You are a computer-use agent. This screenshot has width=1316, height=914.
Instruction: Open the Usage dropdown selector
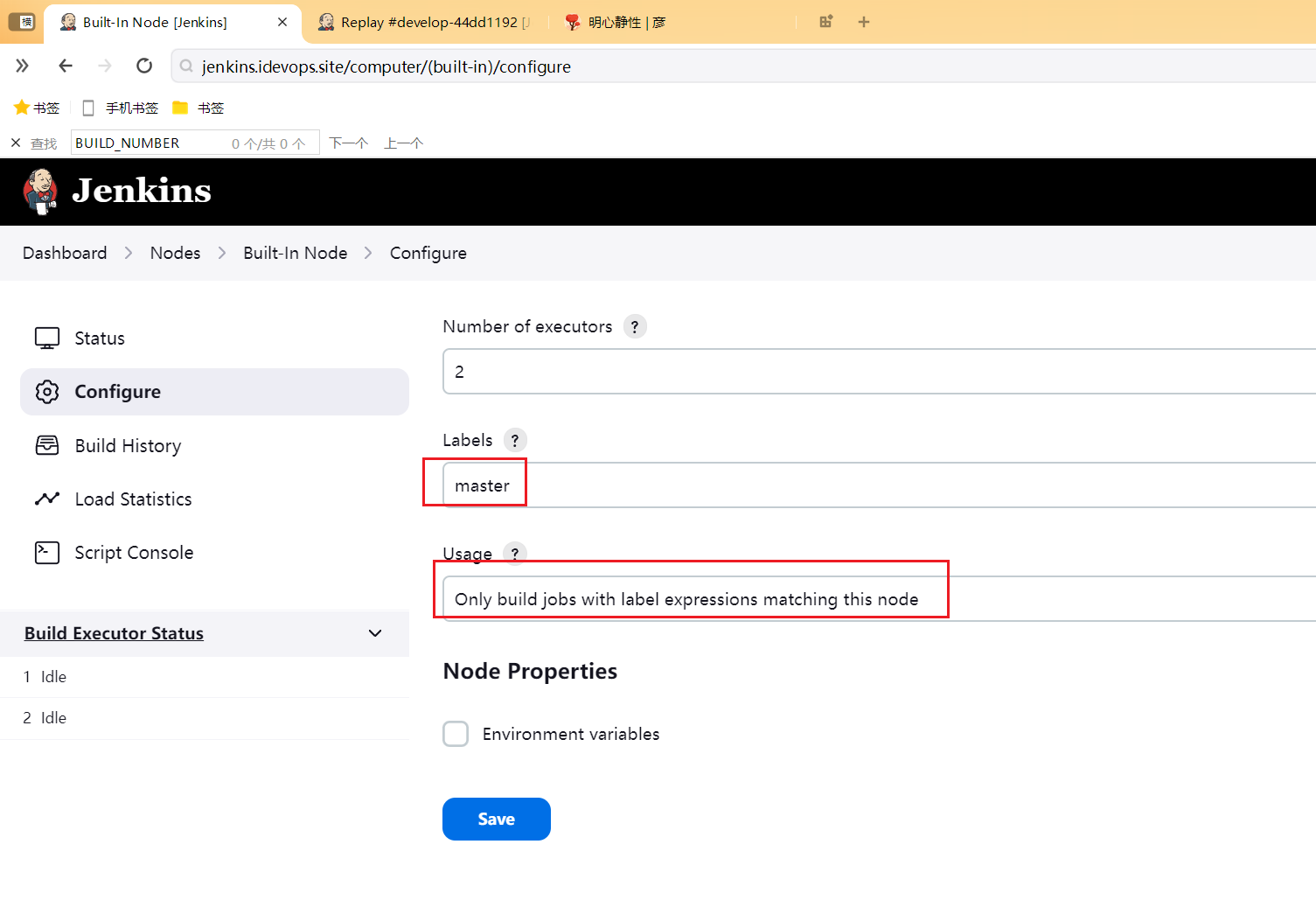click(879, 599)
